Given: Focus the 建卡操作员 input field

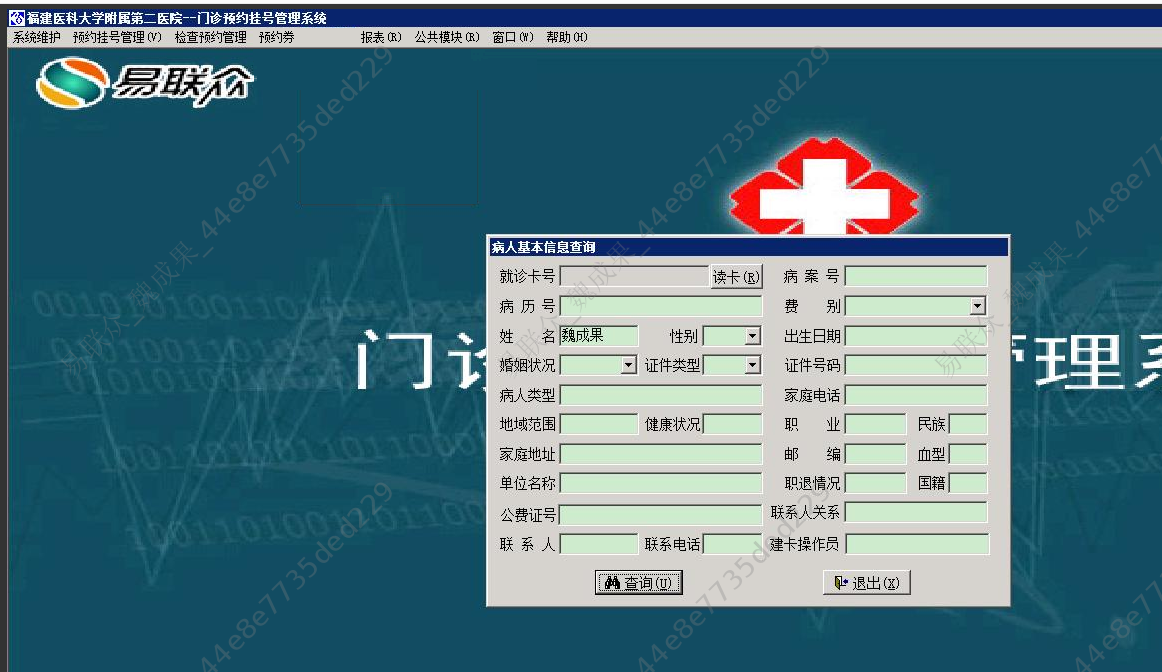Looking at the screenshot, I should tap(917, 544).
